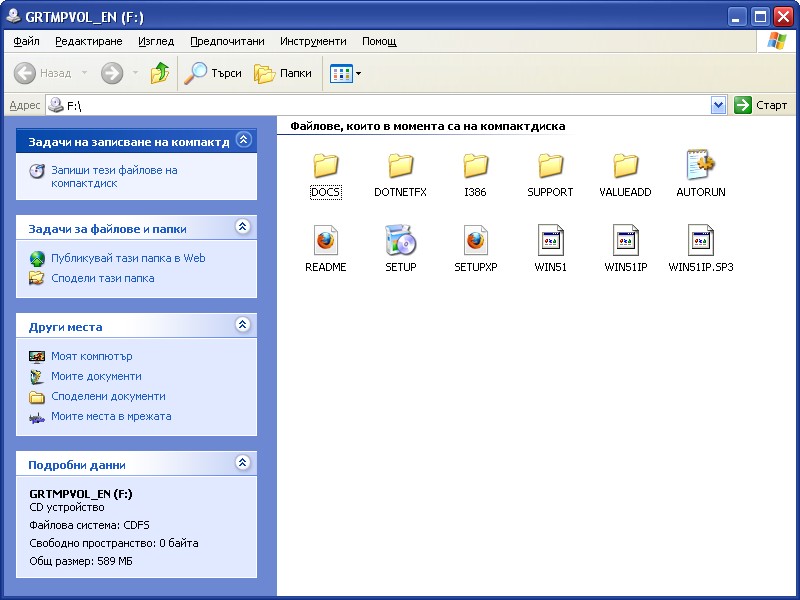Image resolution: width=800 pixels, height=600 pixels.
Task: Collapse the CD writing tasks panel
Action: click(x=243, y=139)
